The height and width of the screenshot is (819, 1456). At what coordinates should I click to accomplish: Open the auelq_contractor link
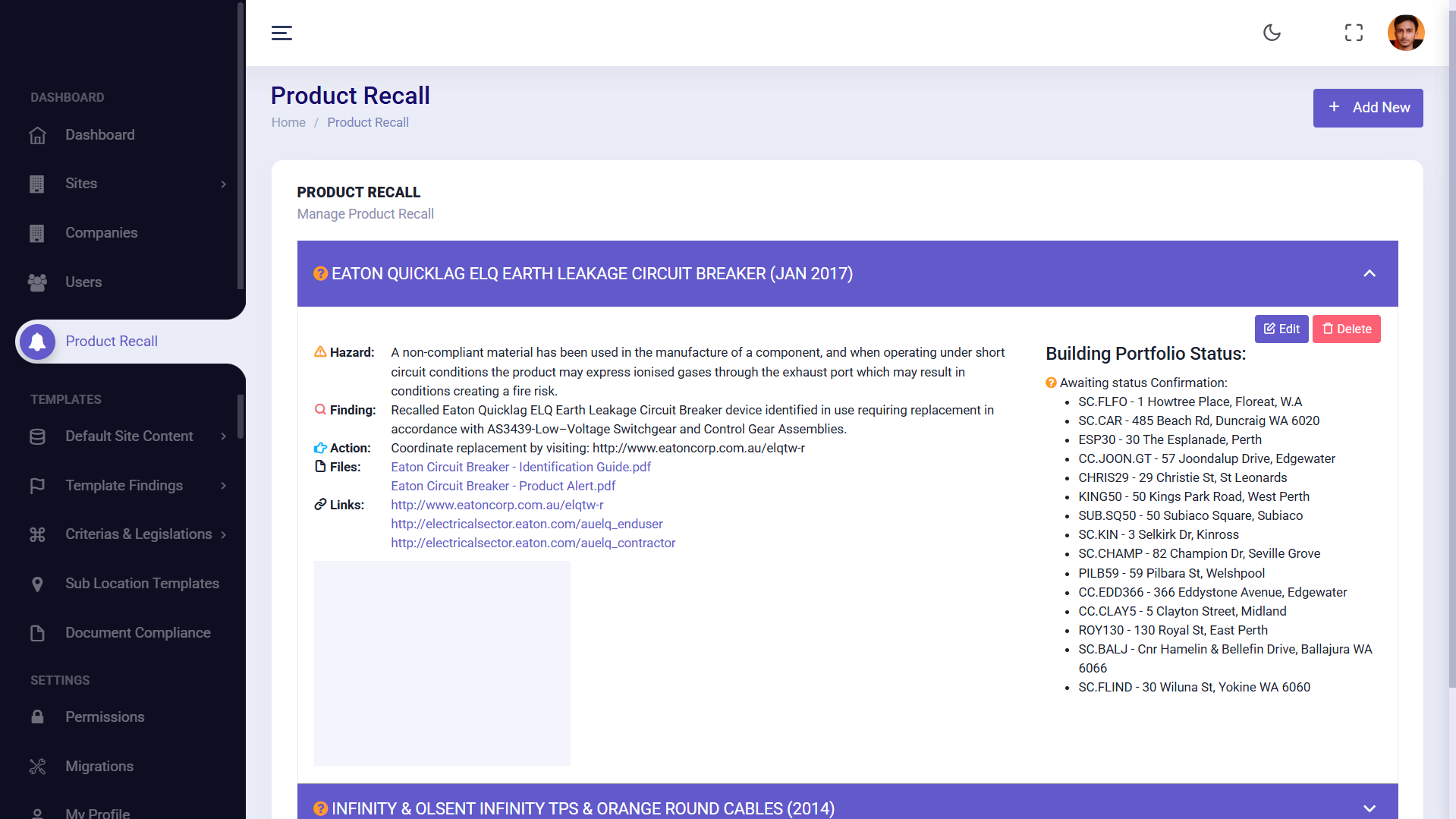tap(533, 543)
